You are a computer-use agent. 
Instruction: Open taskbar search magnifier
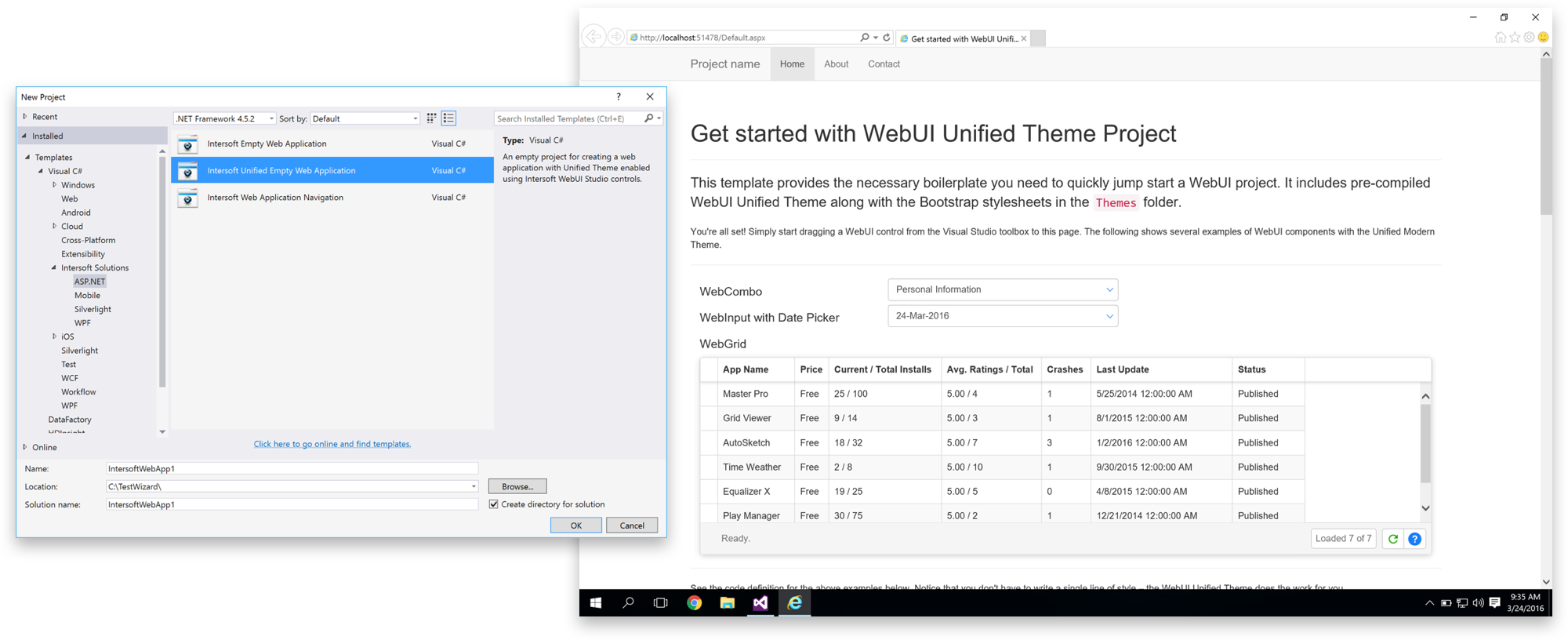(628, 603)
